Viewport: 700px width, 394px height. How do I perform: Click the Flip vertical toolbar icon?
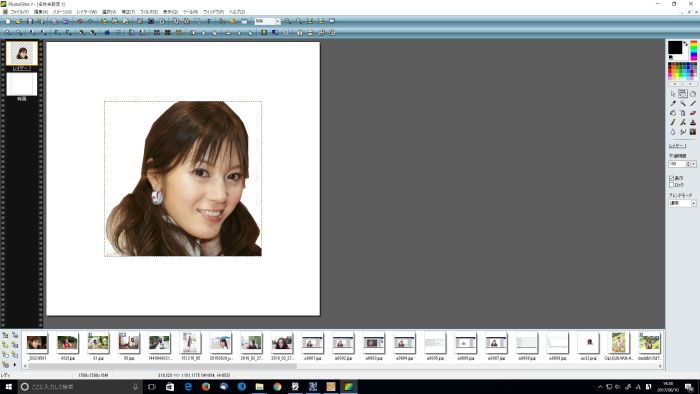tap(310, 33)
